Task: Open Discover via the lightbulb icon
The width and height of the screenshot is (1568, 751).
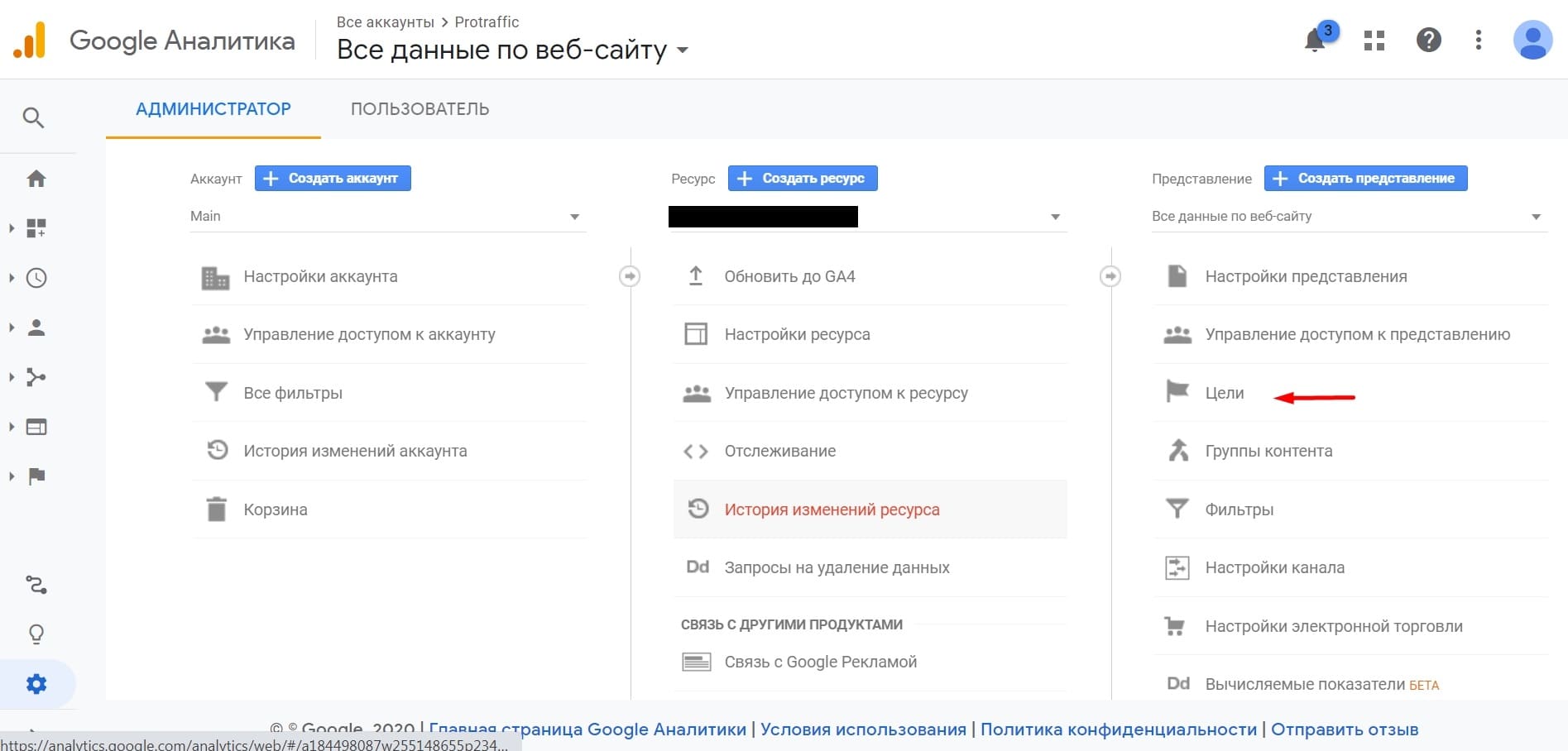Action: point(36,634)
